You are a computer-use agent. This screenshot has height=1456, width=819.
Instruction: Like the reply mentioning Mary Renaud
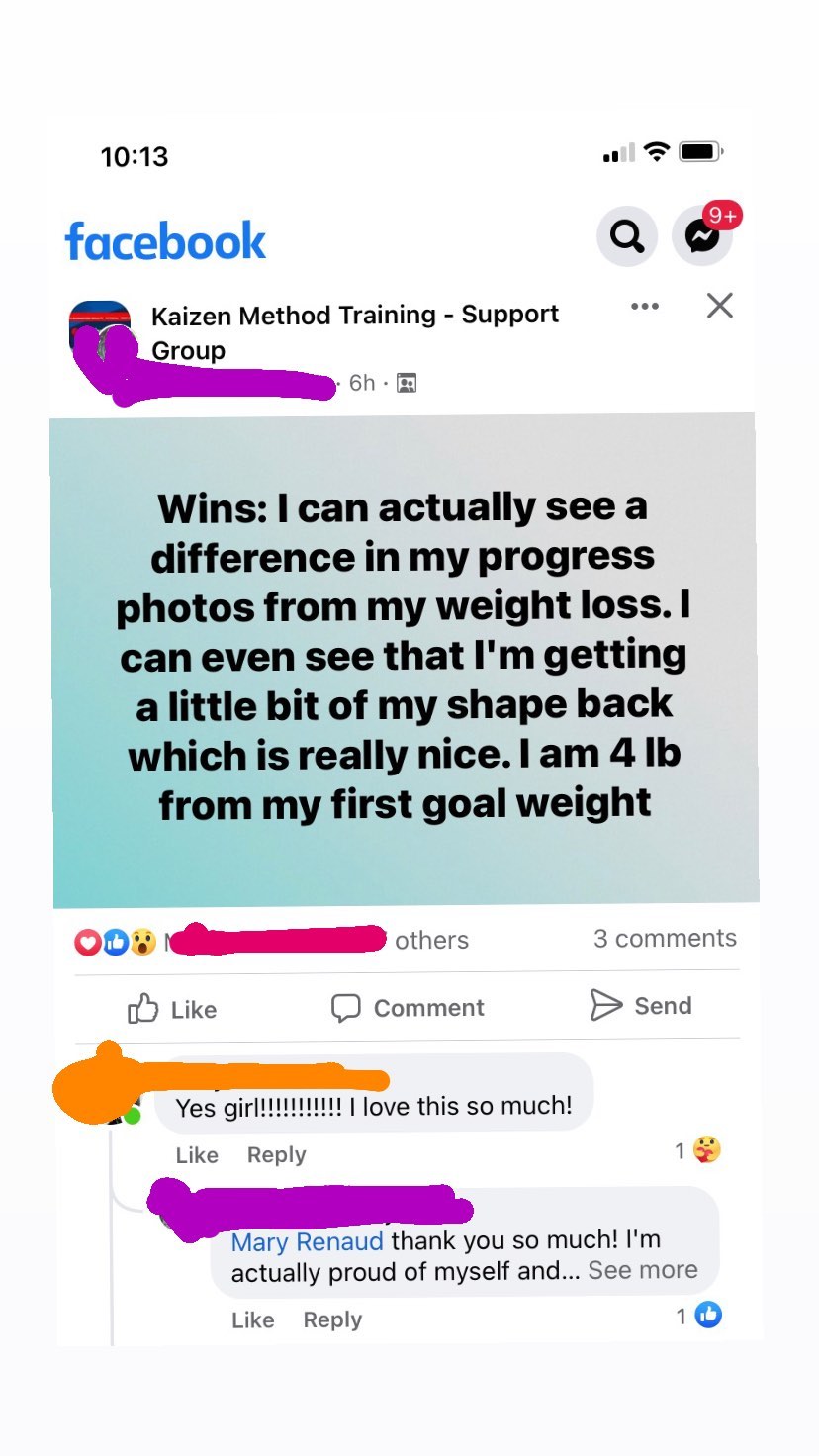(252, 1319)
